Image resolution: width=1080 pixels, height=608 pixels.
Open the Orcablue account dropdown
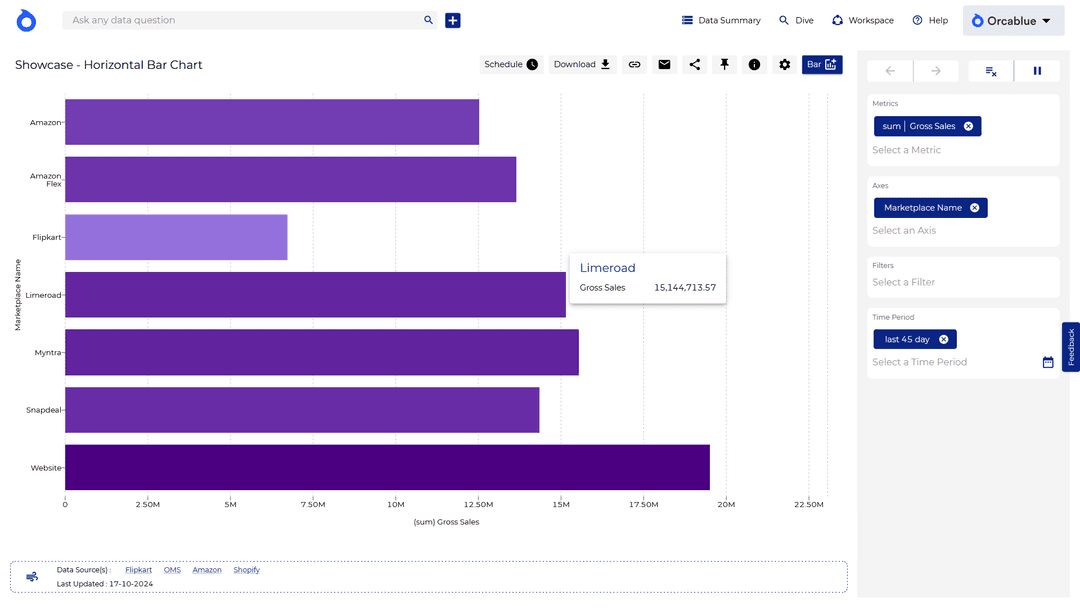pos(1012,21)
